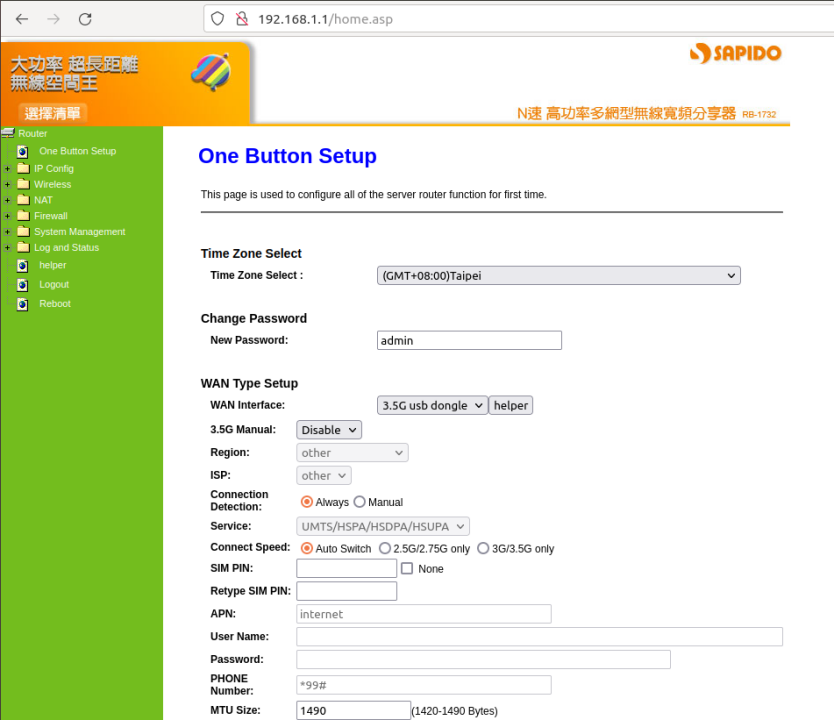Open the Time Zone Select dropdown
834x720 pixels.
click(558, 275)
